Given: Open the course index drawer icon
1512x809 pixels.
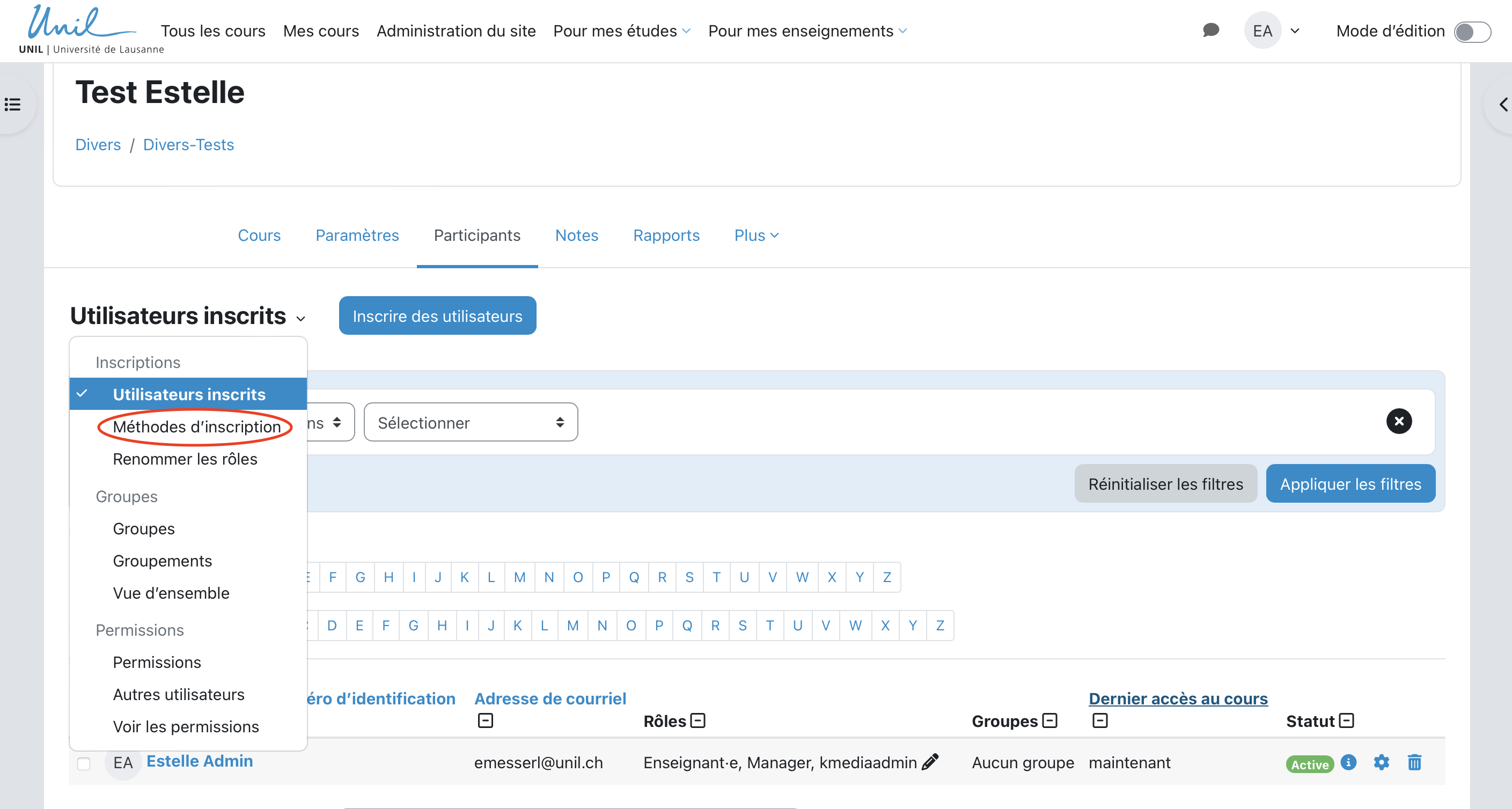Looking at the screenshot, I should pyautogui.click(x=13, y=105).
